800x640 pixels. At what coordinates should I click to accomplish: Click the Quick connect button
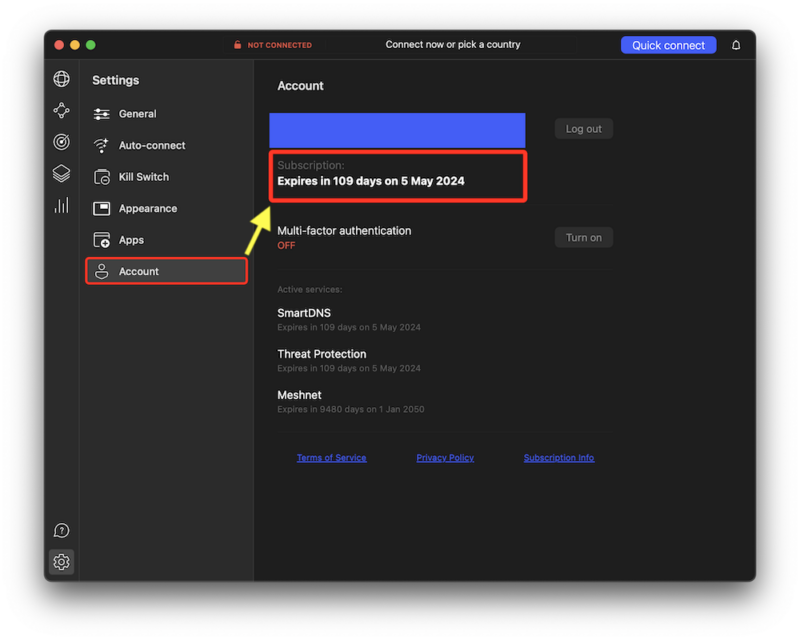coord(668,45)
